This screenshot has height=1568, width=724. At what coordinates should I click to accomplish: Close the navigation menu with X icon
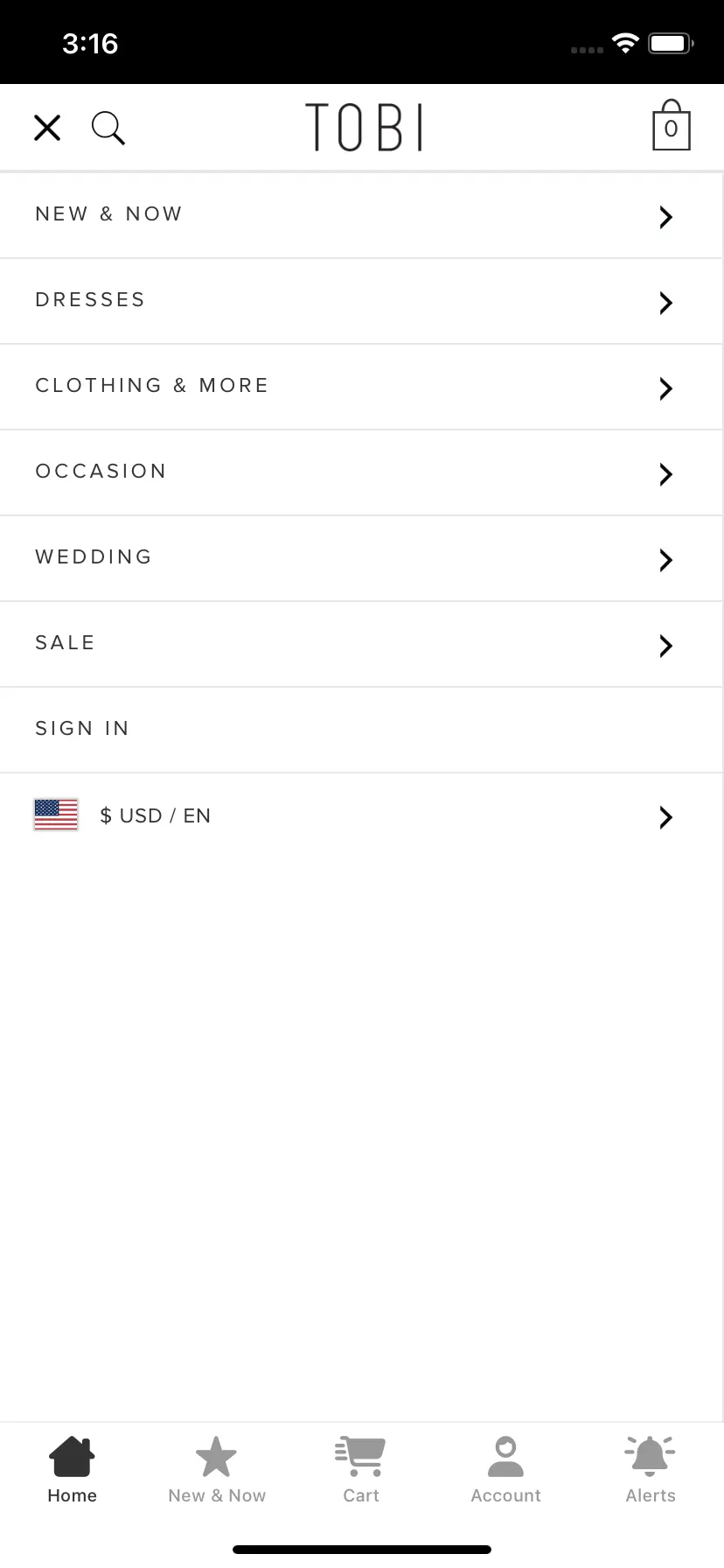coord(47,128)
